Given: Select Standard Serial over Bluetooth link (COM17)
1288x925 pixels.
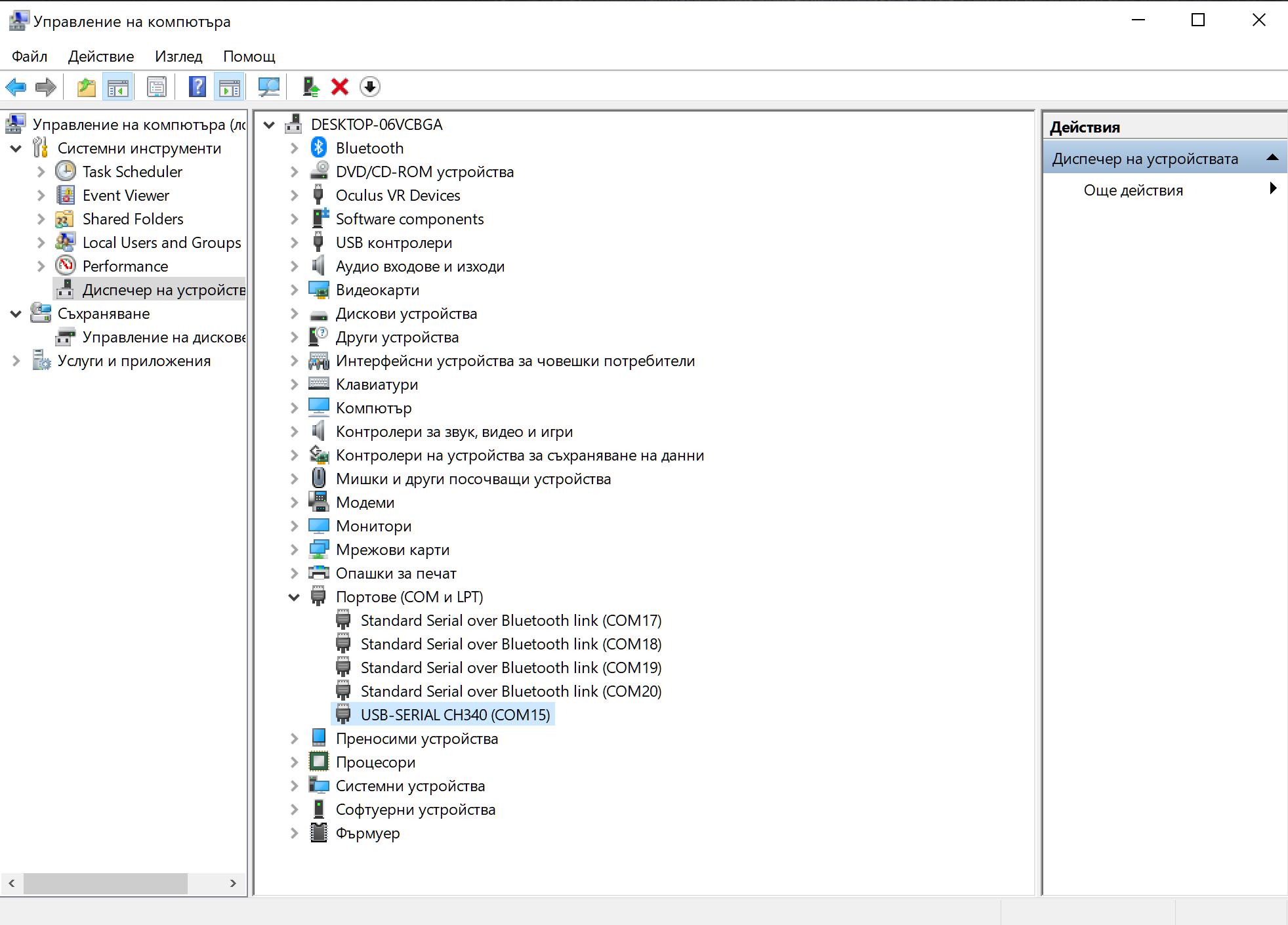Looking at the screenshot, I should 511,620.
